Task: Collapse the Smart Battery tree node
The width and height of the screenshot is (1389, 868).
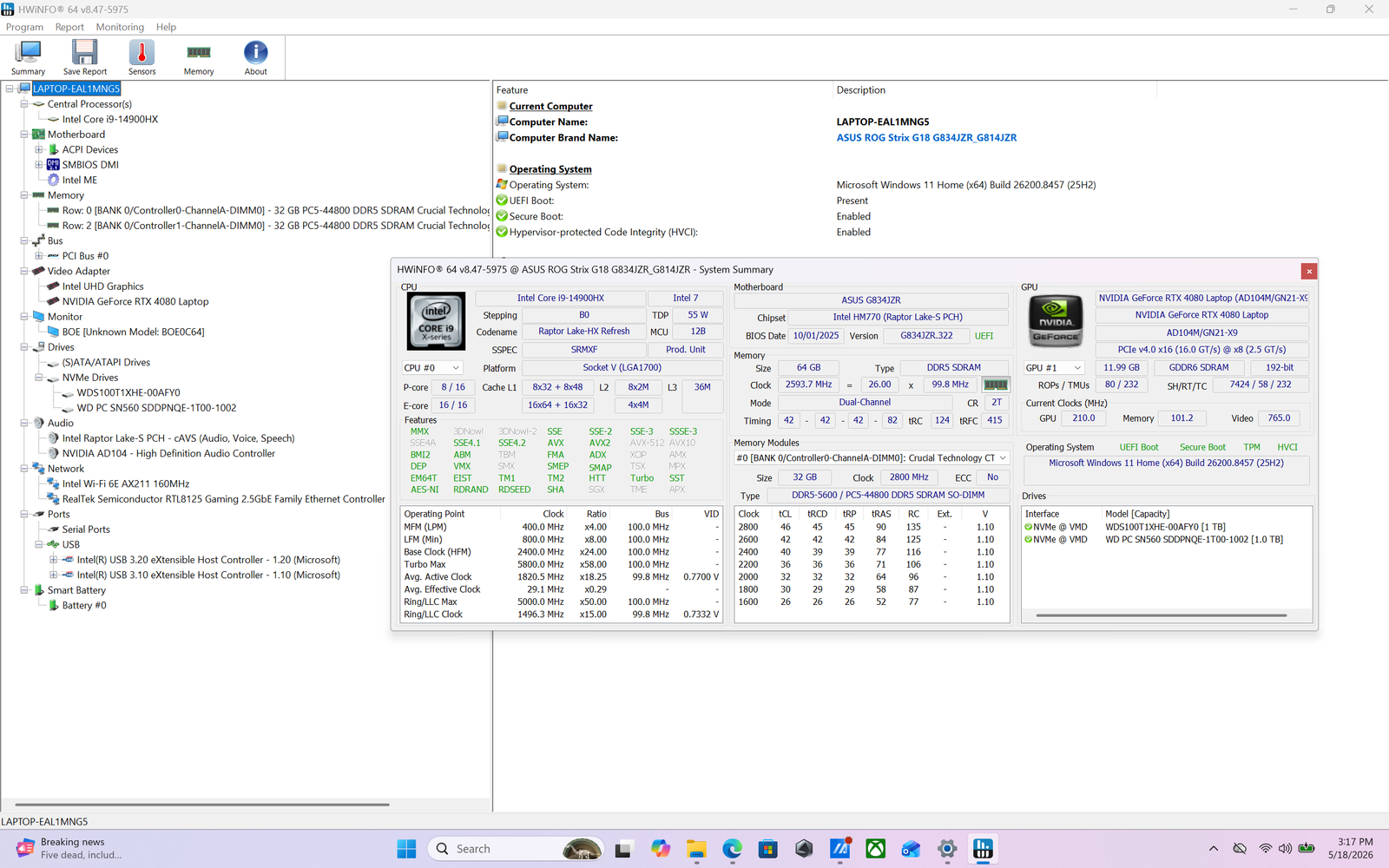Action: click(x=24, y=590)
